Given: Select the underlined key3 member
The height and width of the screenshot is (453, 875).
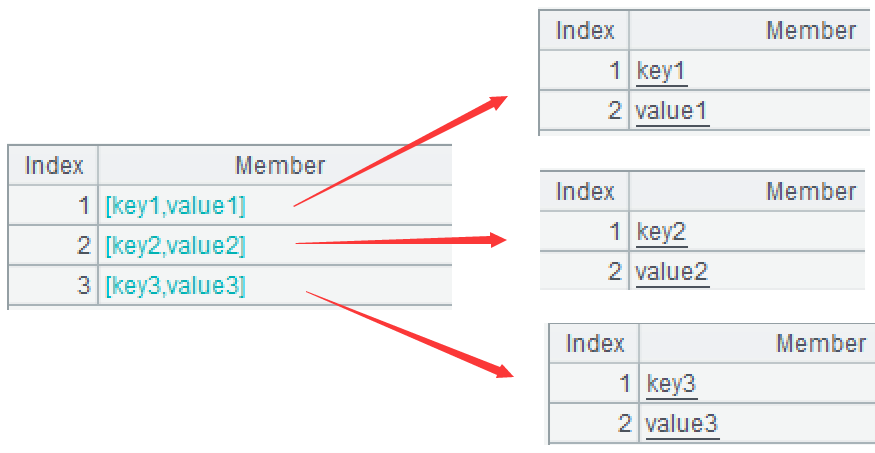Looking at the screenshot, I should point(671,384).
